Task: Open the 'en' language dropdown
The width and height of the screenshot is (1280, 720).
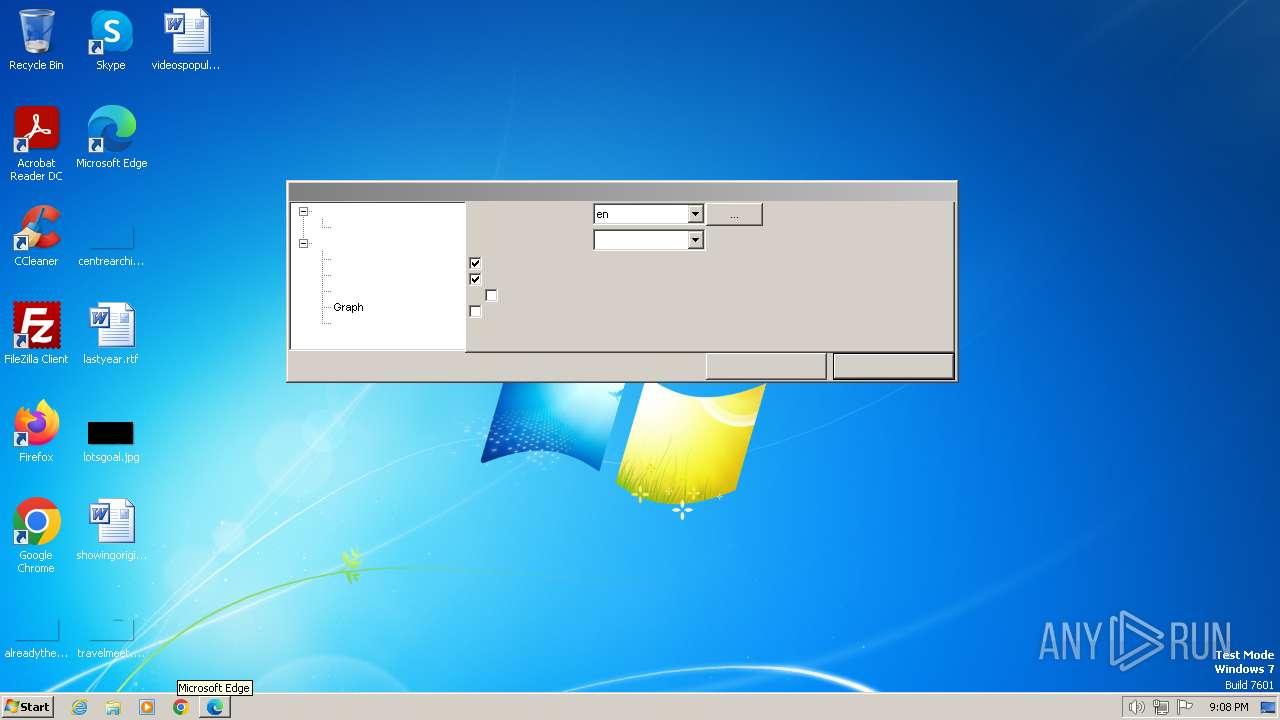Action: point(695,214)
